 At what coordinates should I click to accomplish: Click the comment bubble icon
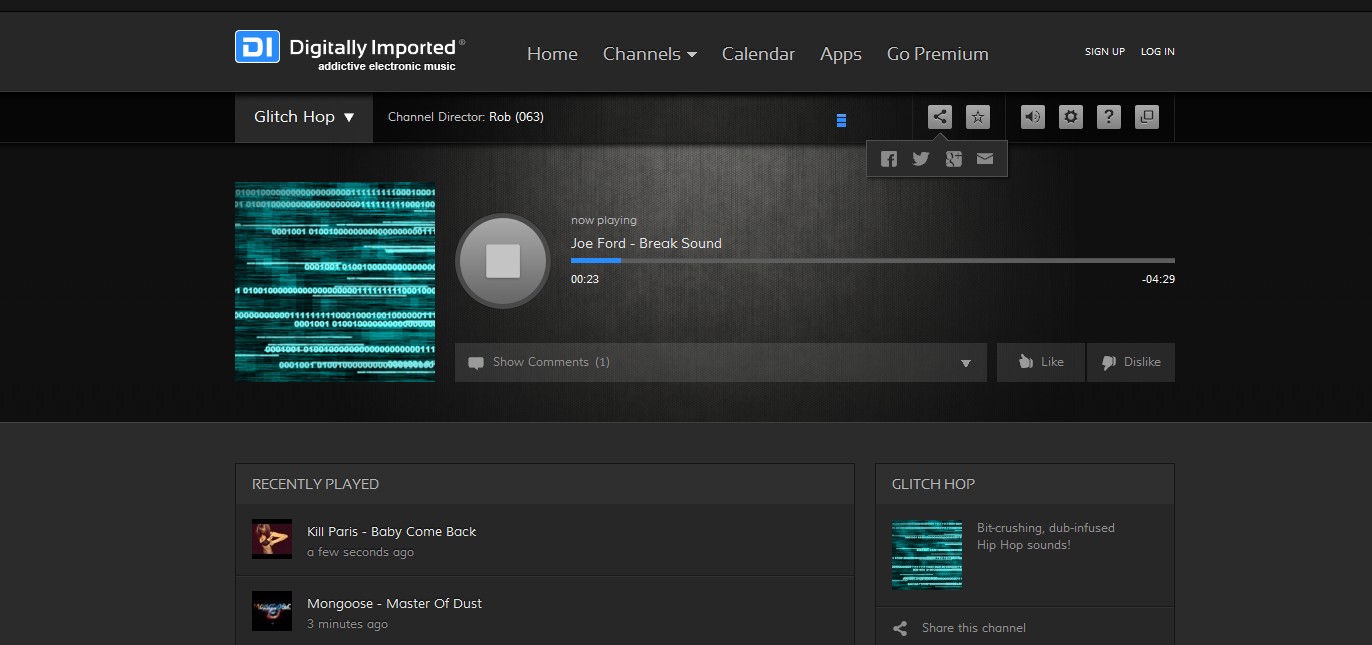pos(476,363)
